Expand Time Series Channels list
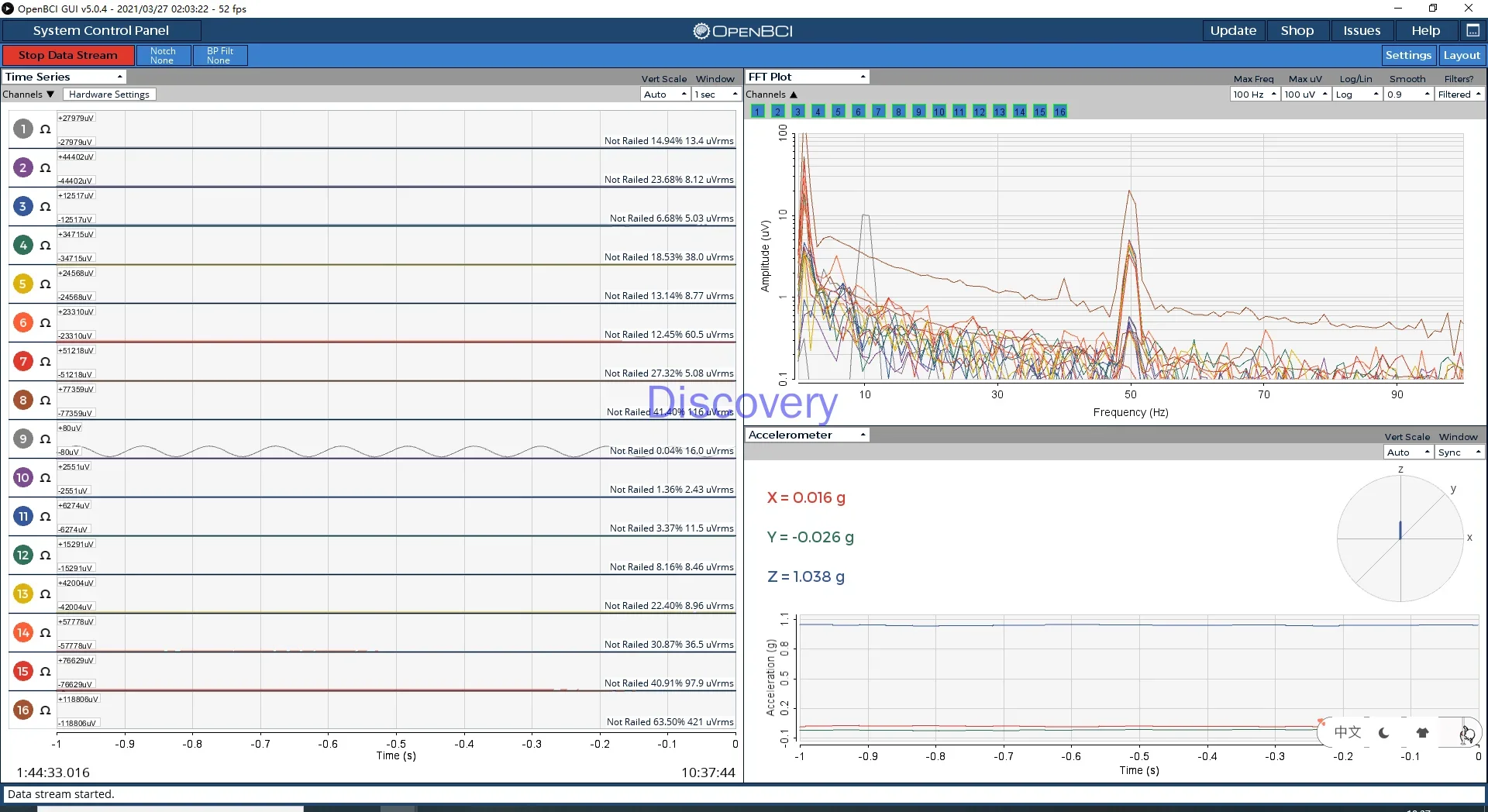 [29, 95]
